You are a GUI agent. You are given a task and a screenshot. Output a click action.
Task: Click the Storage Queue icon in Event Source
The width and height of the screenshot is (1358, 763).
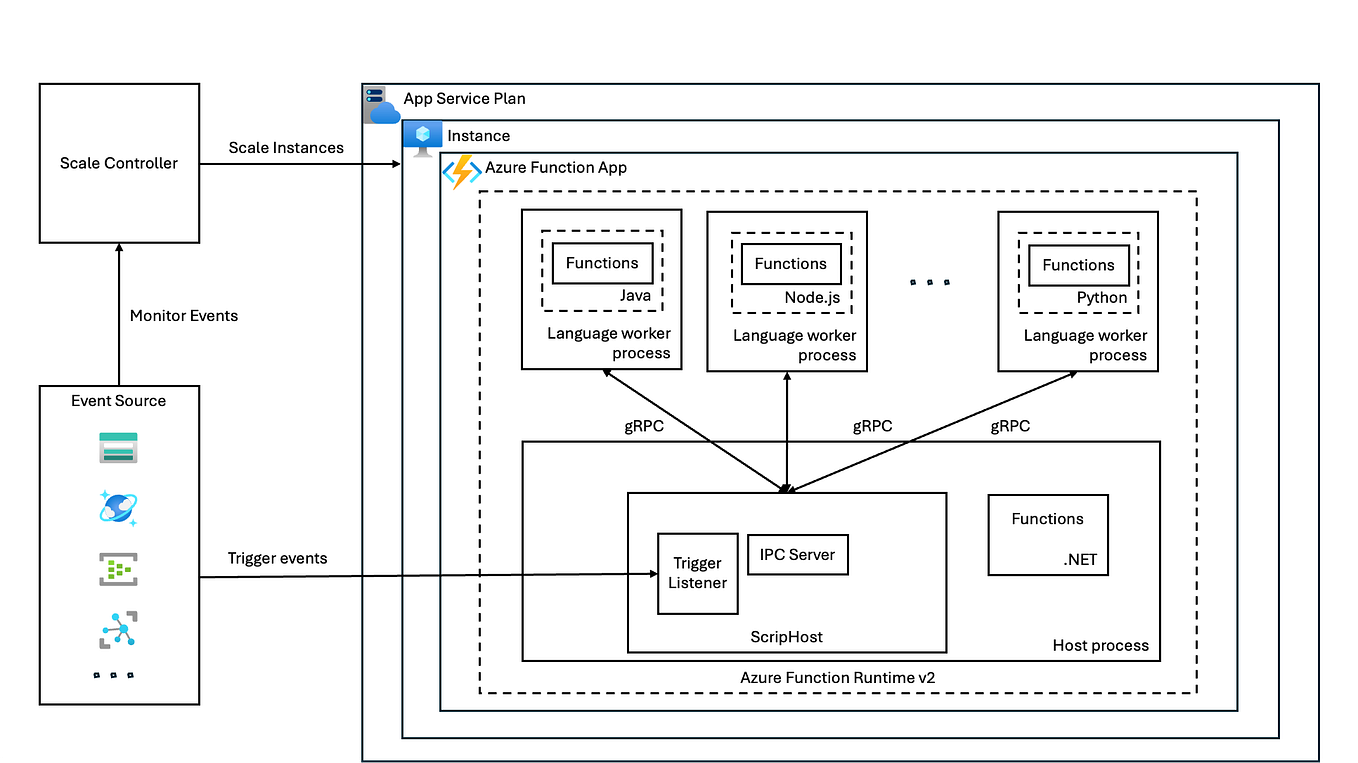click(118, 447)
